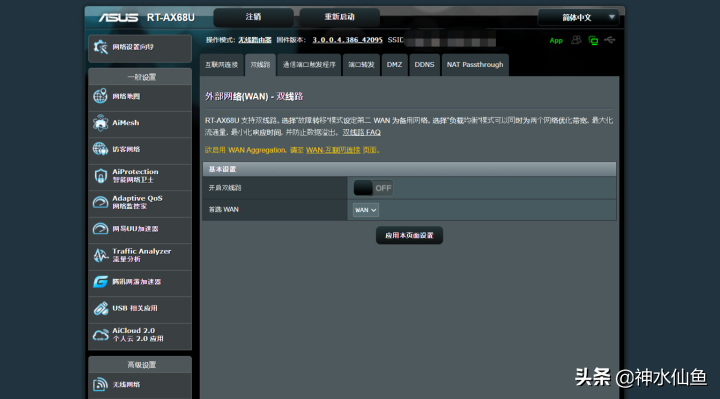Image resolution: width=720 pixels, height=399 pixels.
Task: Click the firmware version 3.0.0.4.386_42095 link
Action: (x=348, y=40)
